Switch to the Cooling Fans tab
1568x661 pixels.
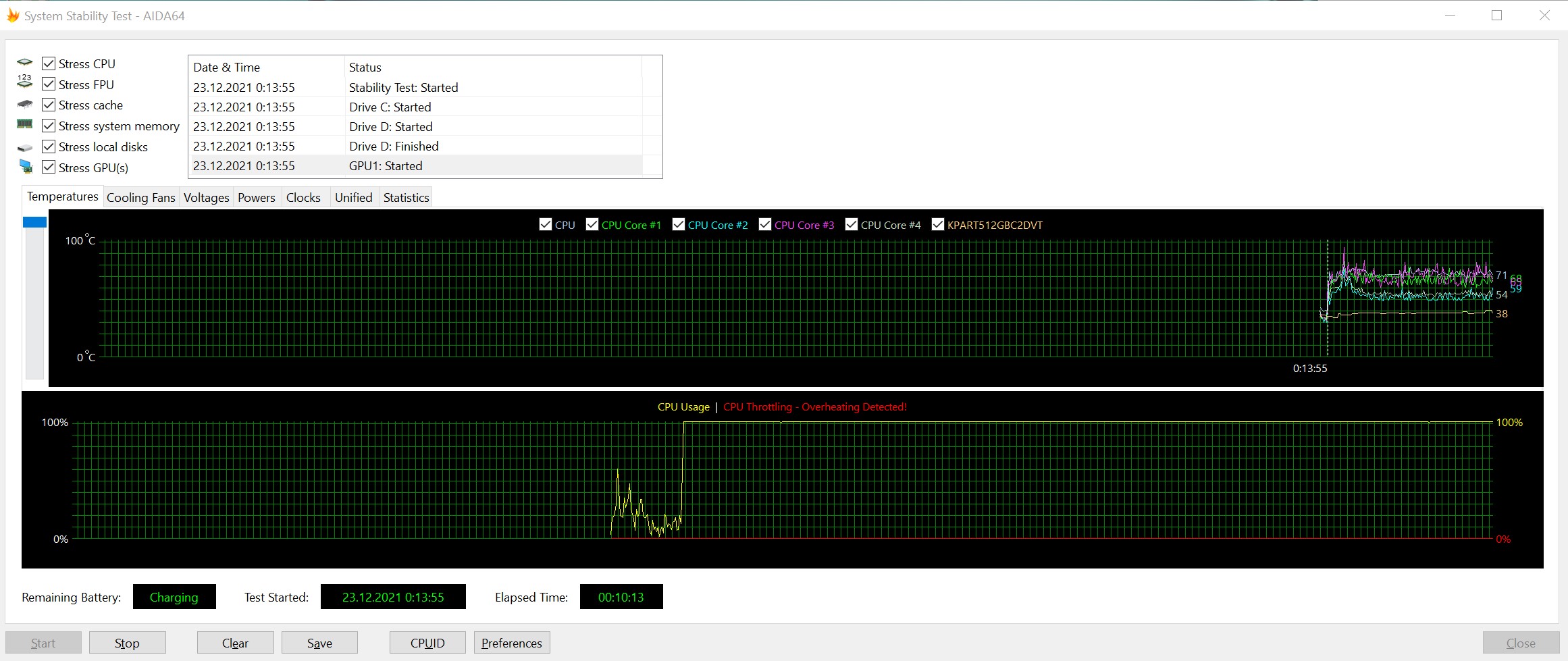(140, 198)
